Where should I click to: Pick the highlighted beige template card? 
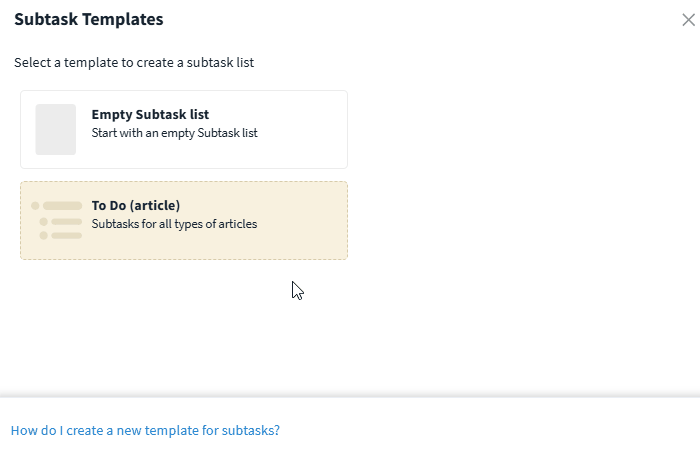point(184,220)
